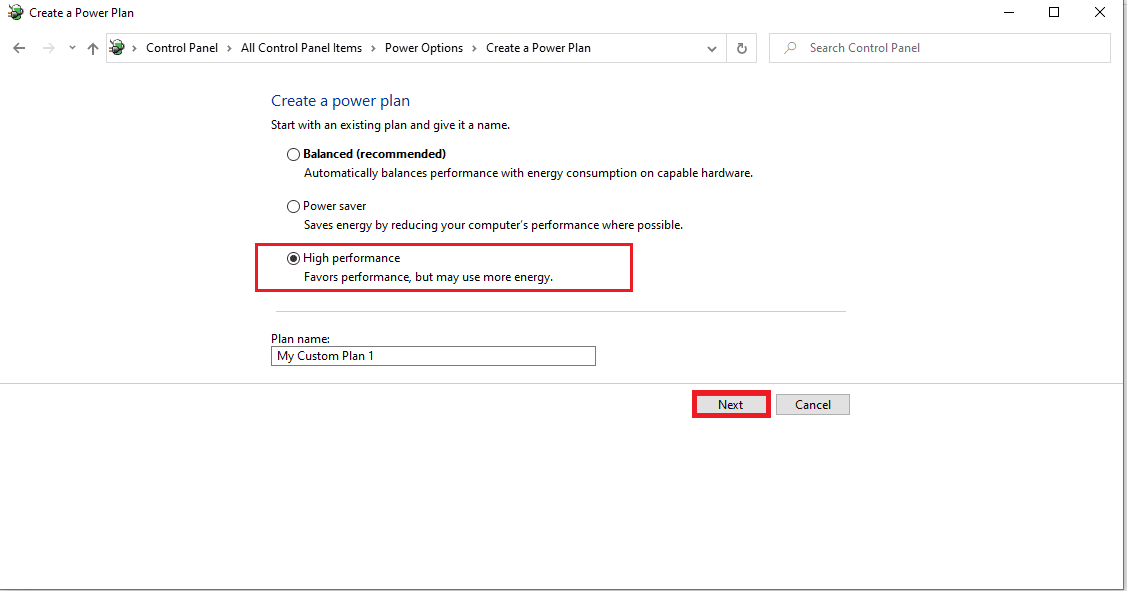The height and width of the screenshot is (591, 1127).
Task: Click the Search Control Panel box
Action: tap(939, 48)
